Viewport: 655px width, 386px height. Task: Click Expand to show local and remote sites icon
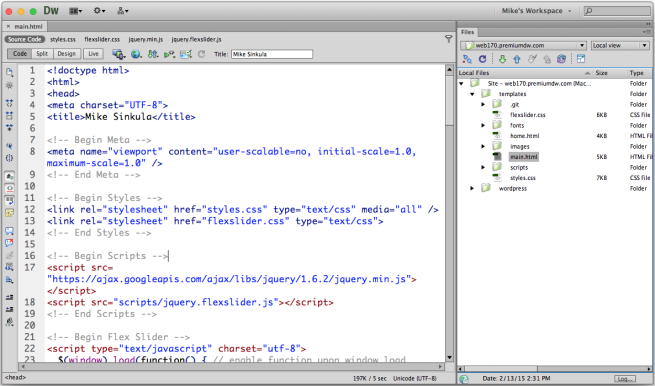point(581,59)
